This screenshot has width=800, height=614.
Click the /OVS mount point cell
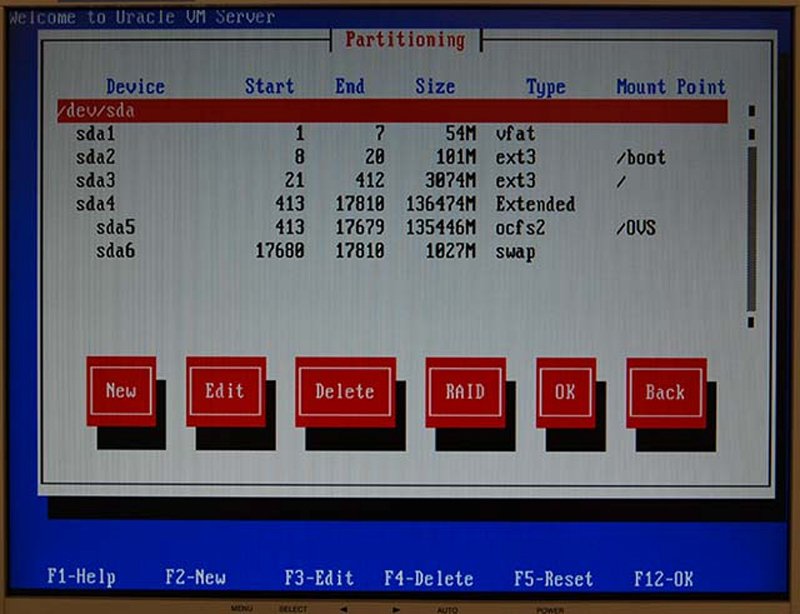coord(636,228)
